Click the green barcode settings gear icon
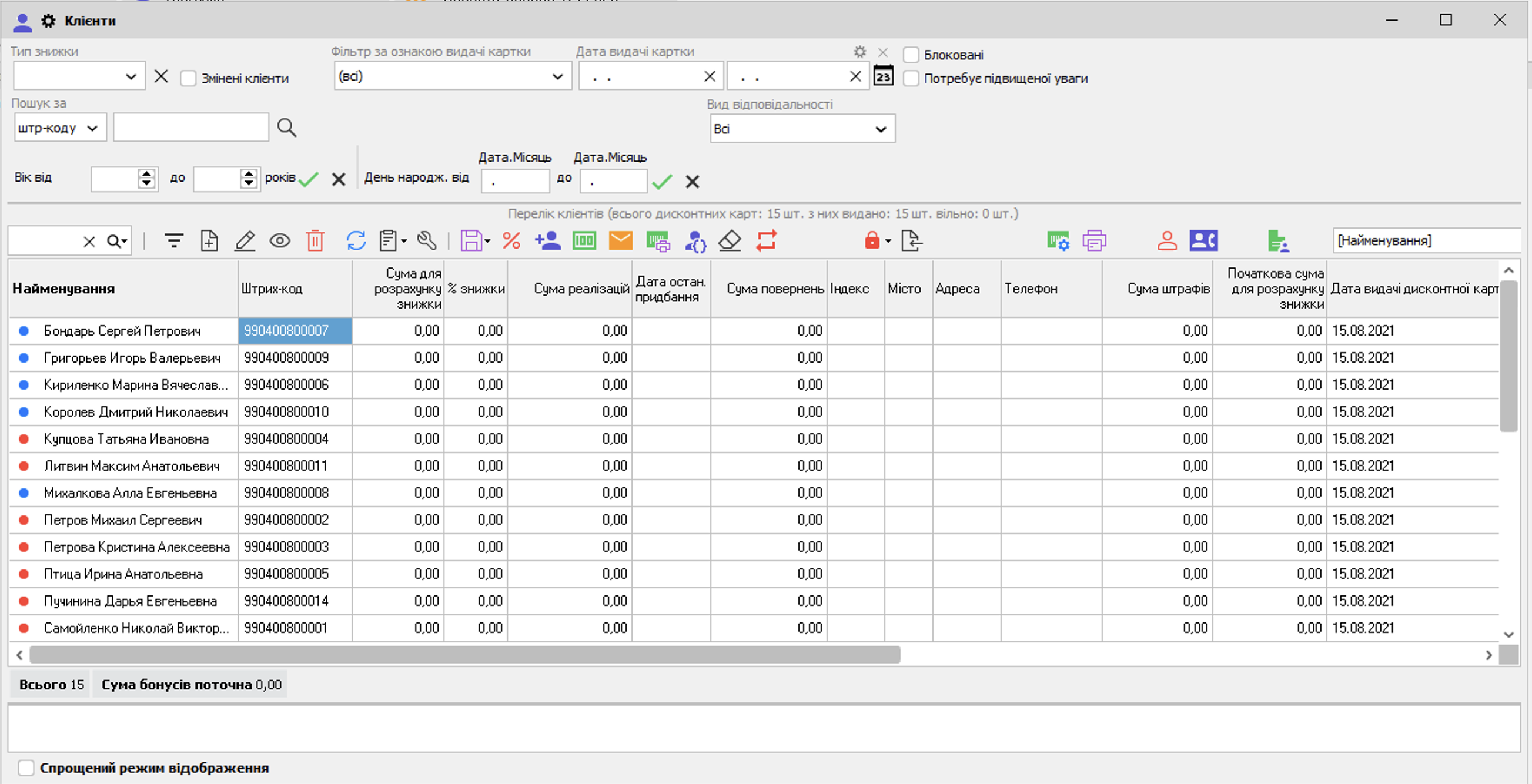 (x=1058, y=241)
